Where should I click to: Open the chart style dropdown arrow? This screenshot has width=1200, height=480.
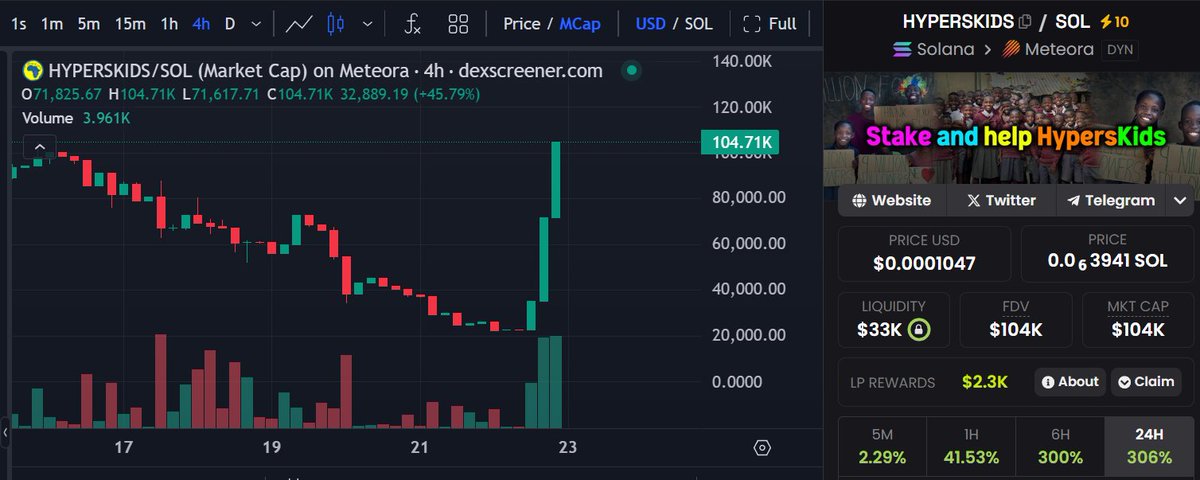[369, 23]
